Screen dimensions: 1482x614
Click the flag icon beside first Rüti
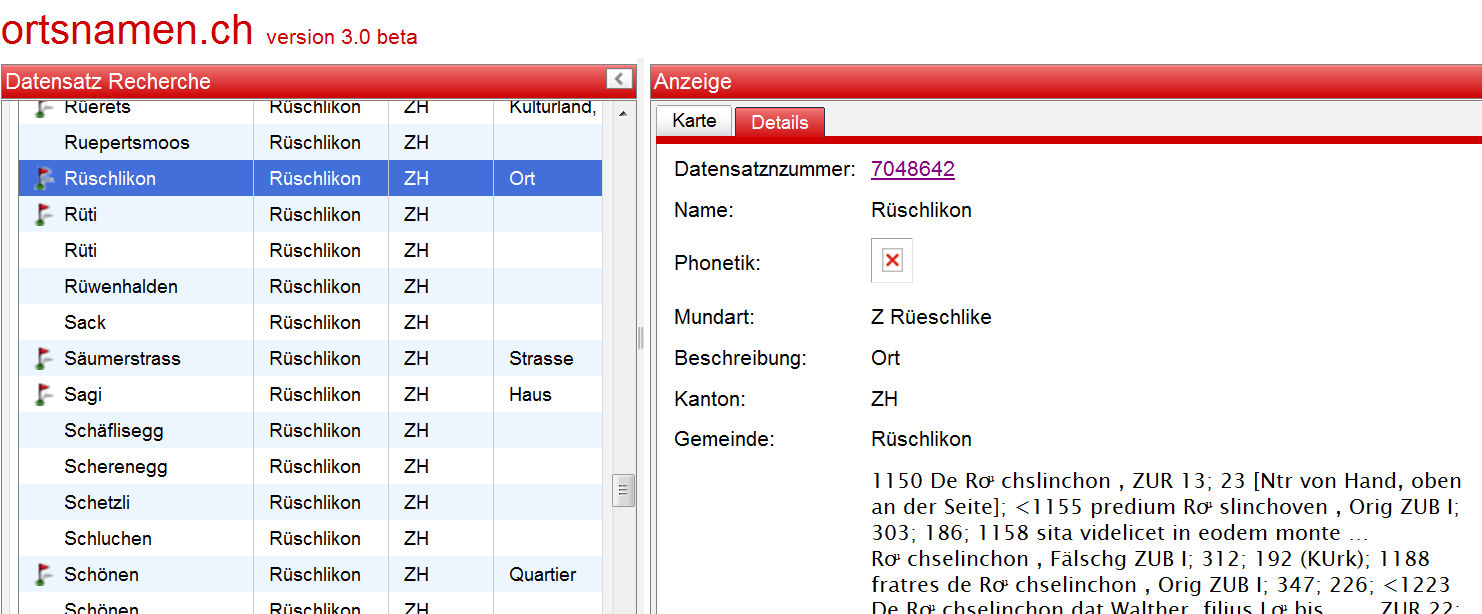[x=42, y=215]
